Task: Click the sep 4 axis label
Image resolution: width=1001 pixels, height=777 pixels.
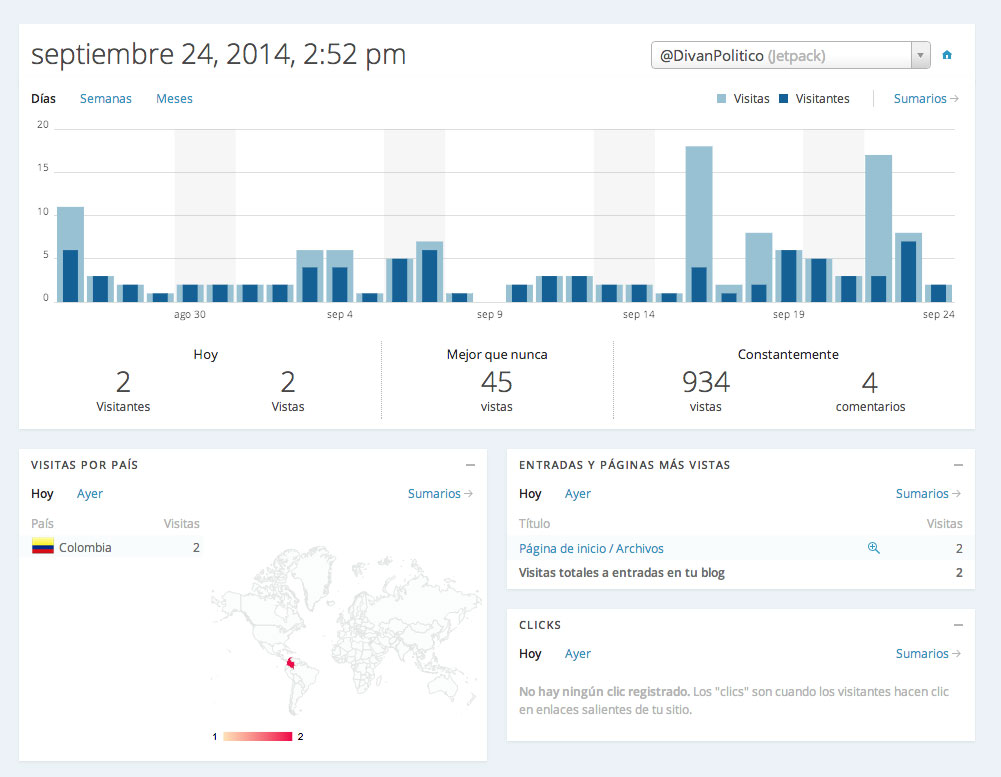Action: (x=340, y=314)
